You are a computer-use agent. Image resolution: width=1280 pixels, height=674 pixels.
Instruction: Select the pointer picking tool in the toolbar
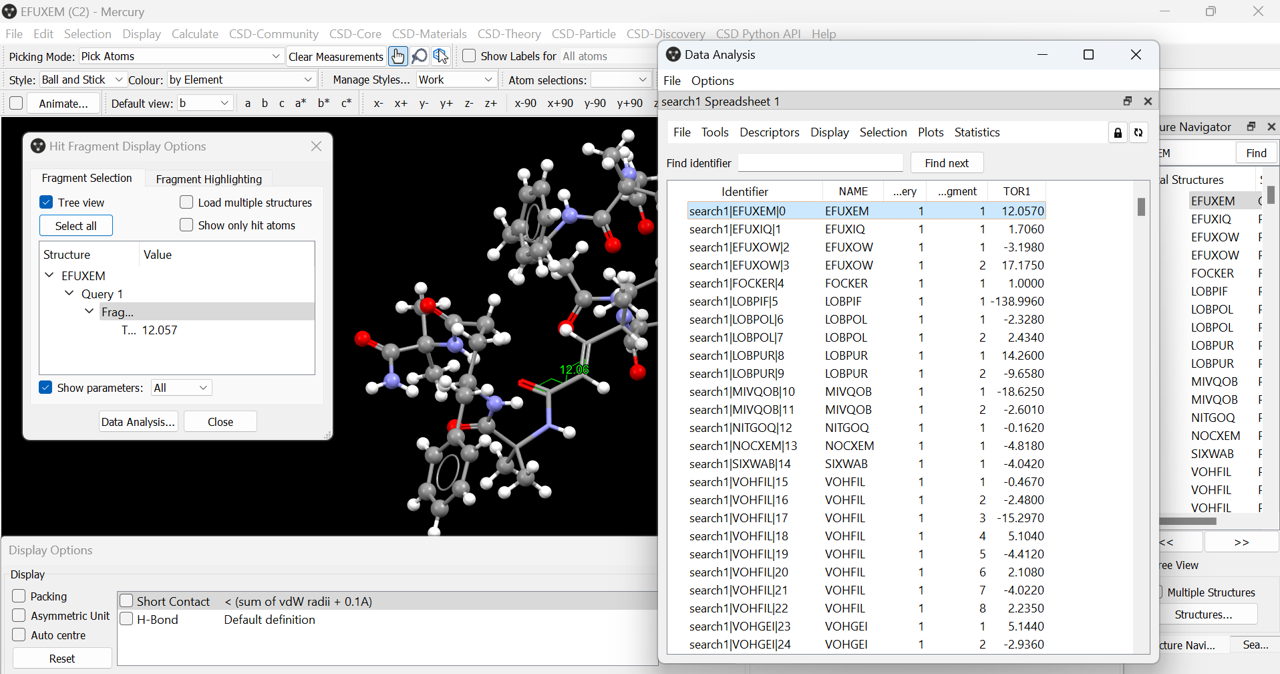coord(398,56)
